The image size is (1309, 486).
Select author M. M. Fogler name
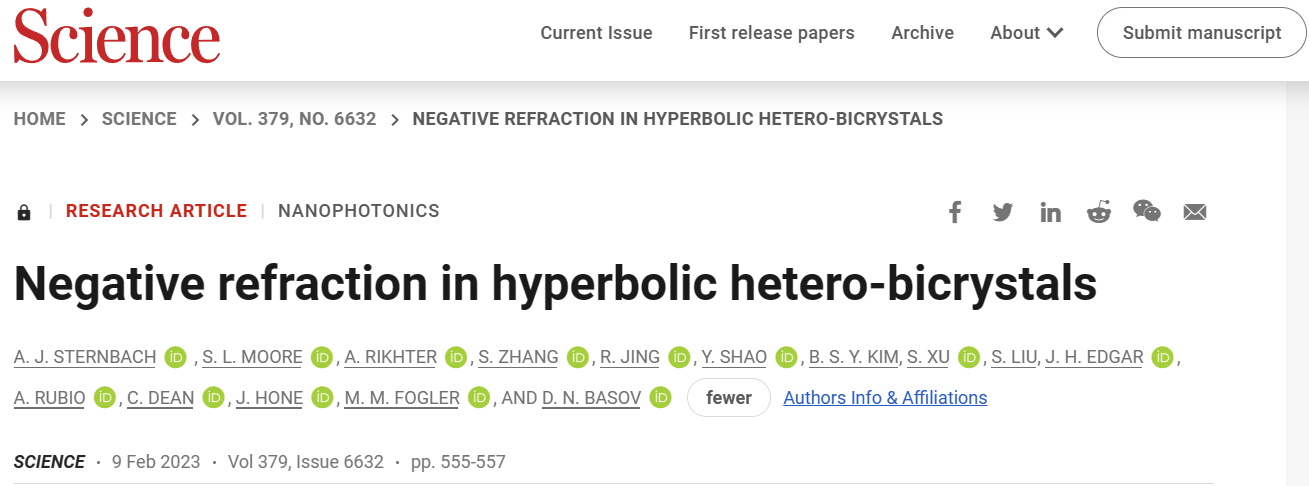(x=402, y=398)
